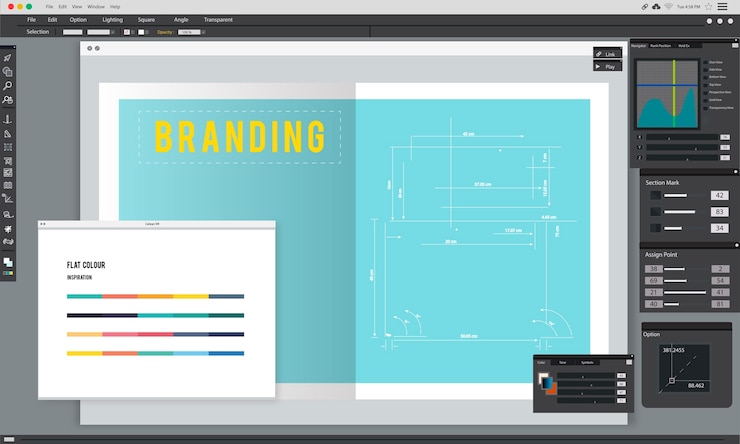Collapse the Section Mark panel dot

coord(736,172)
